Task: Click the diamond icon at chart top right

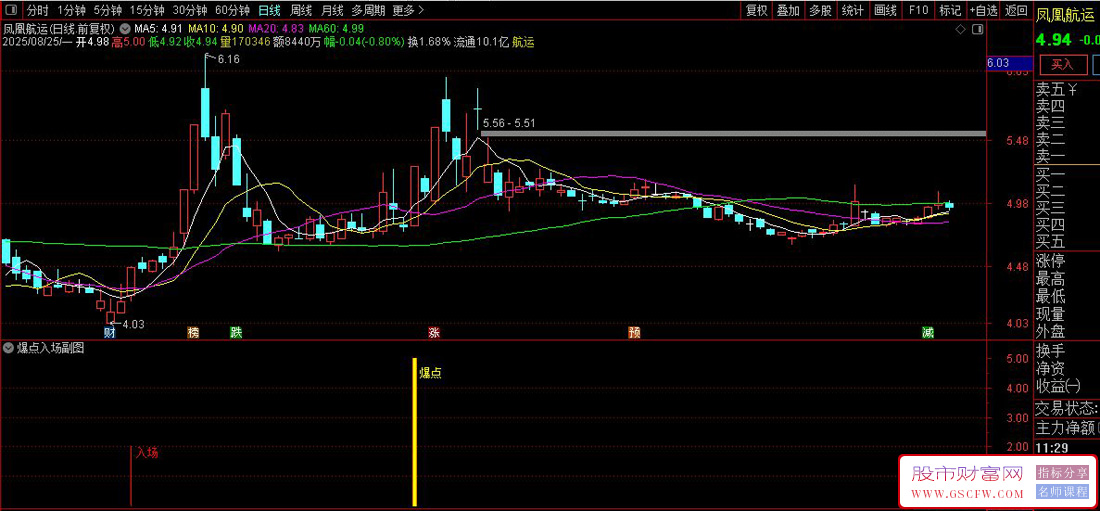Action: coord(960,29)
